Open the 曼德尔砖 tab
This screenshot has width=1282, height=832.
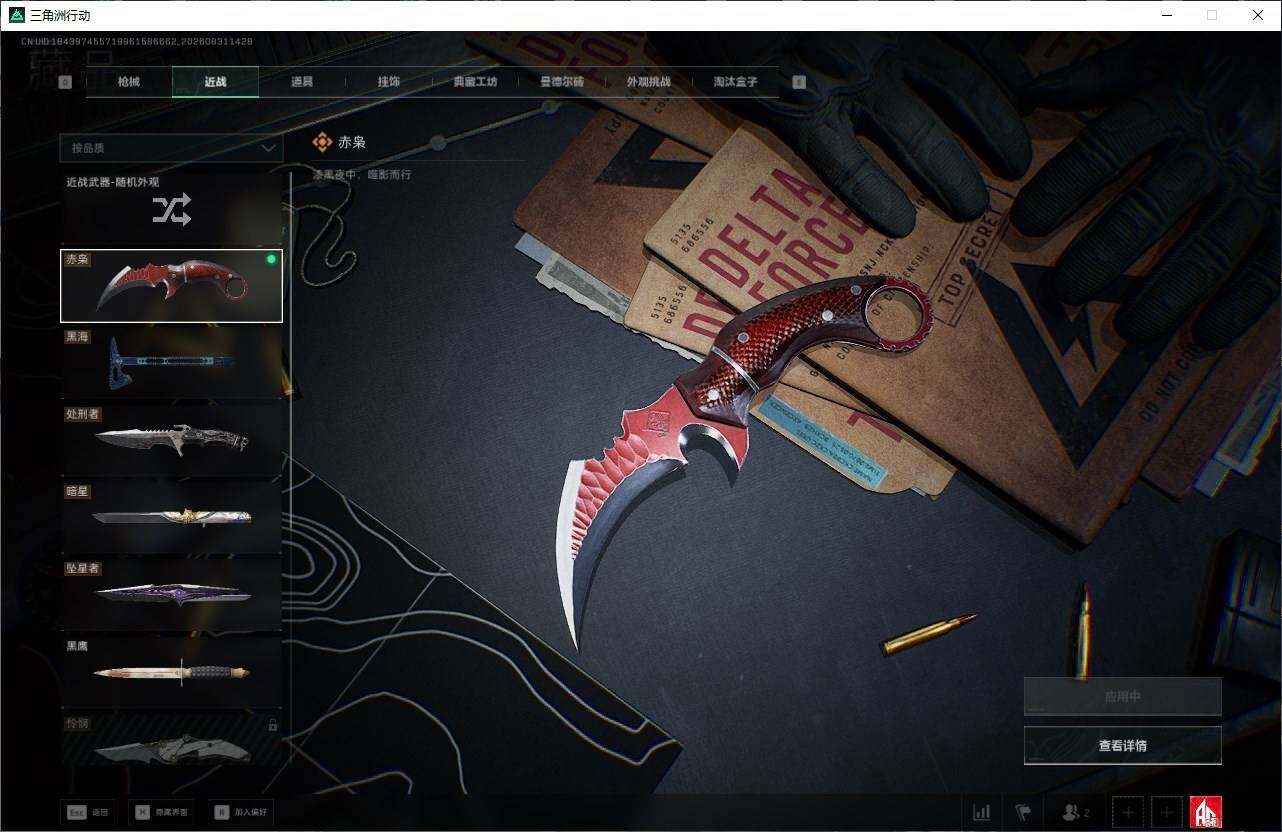pyautogui.click(x=562, y=82)
